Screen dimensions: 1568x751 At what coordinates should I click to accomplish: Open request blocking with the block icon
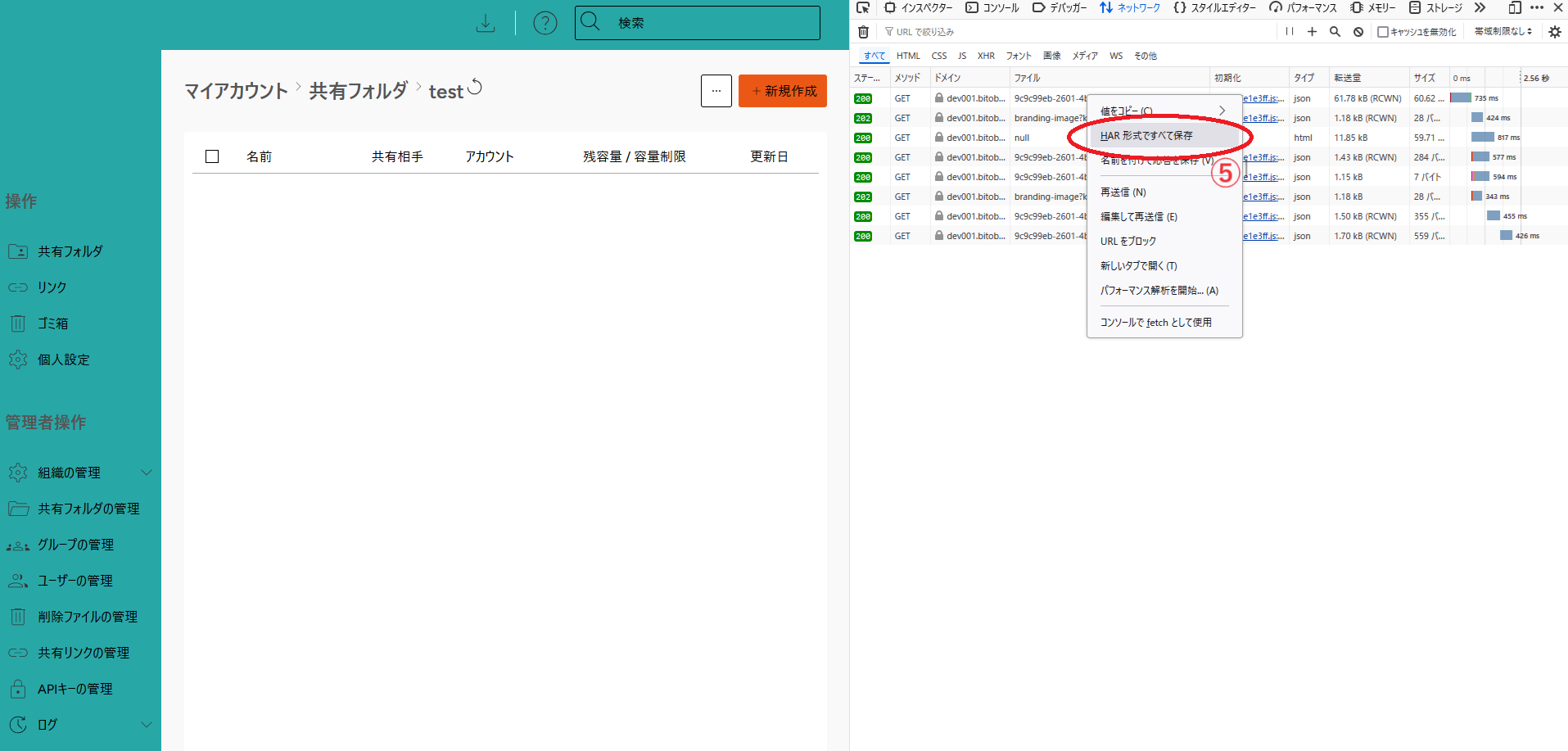coord(1358,32)
